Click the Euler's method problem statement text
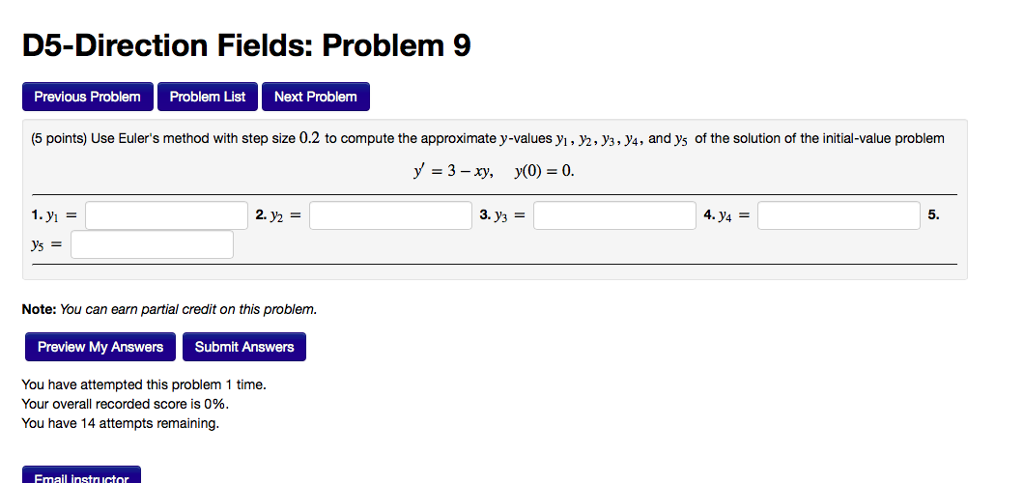The image size is (1024, 483). 500,138
